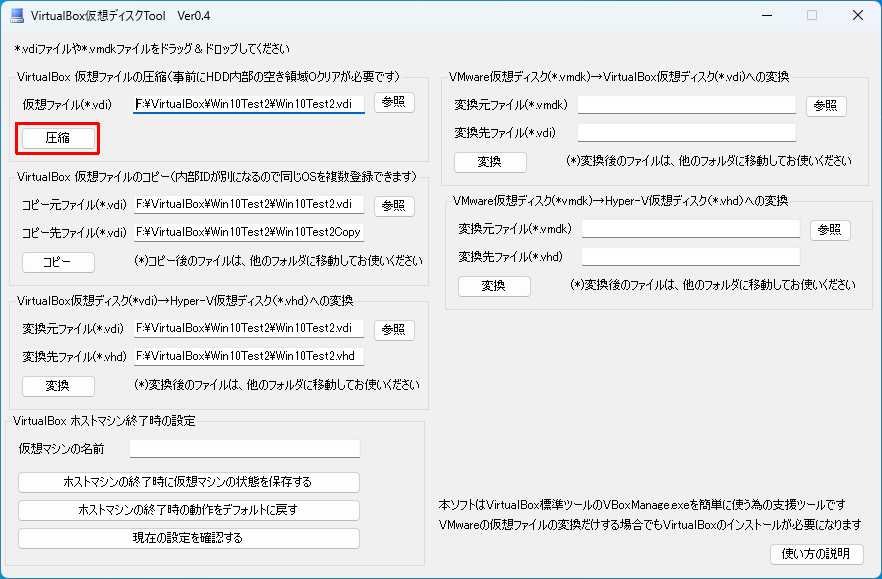Click the コピー button
Screen dimensions: 882x579
click(58, 262)
